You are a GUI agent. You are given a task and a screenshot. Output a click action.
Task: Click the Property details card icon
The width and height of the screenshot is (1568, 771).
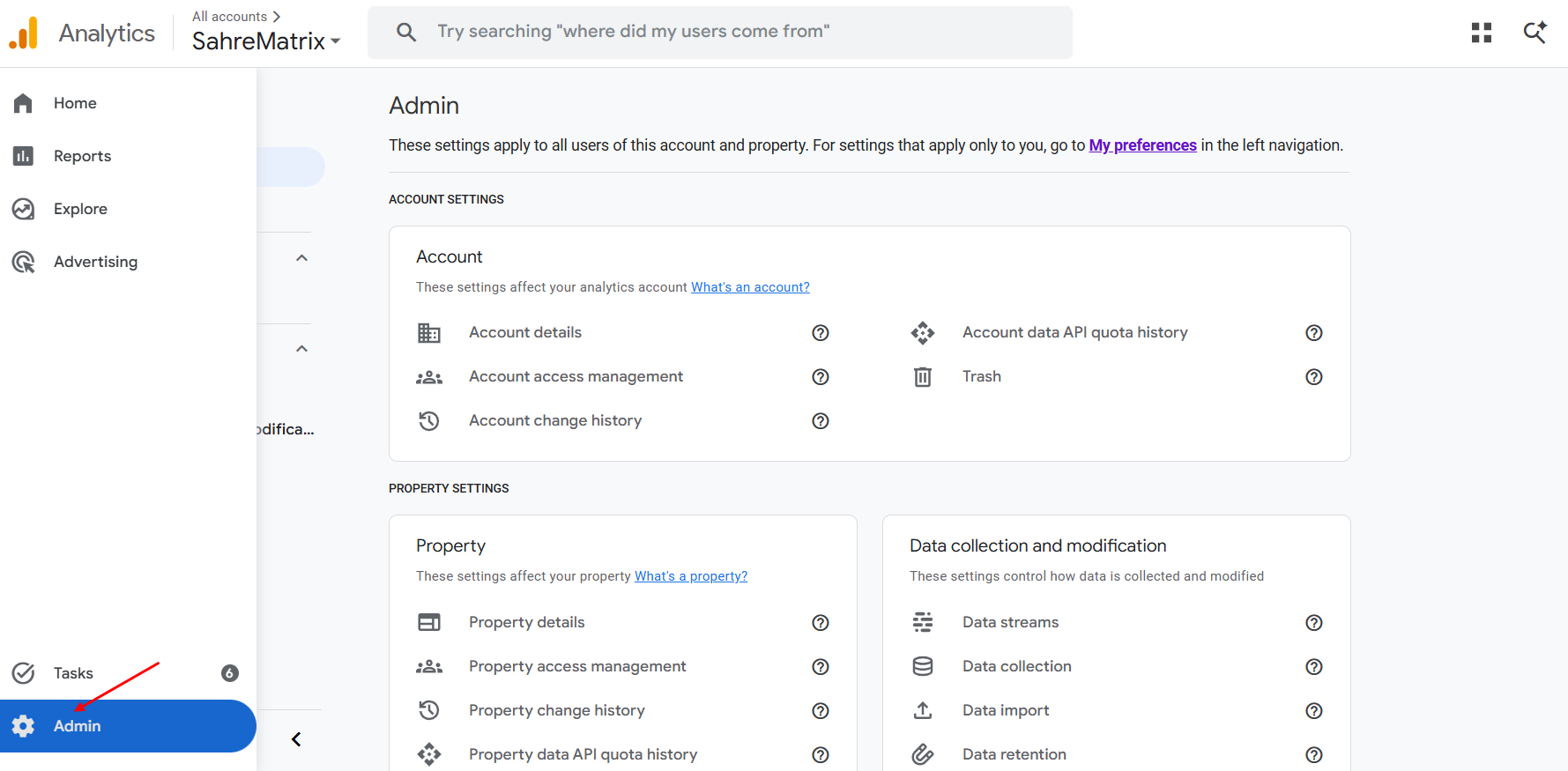point(429,622)
